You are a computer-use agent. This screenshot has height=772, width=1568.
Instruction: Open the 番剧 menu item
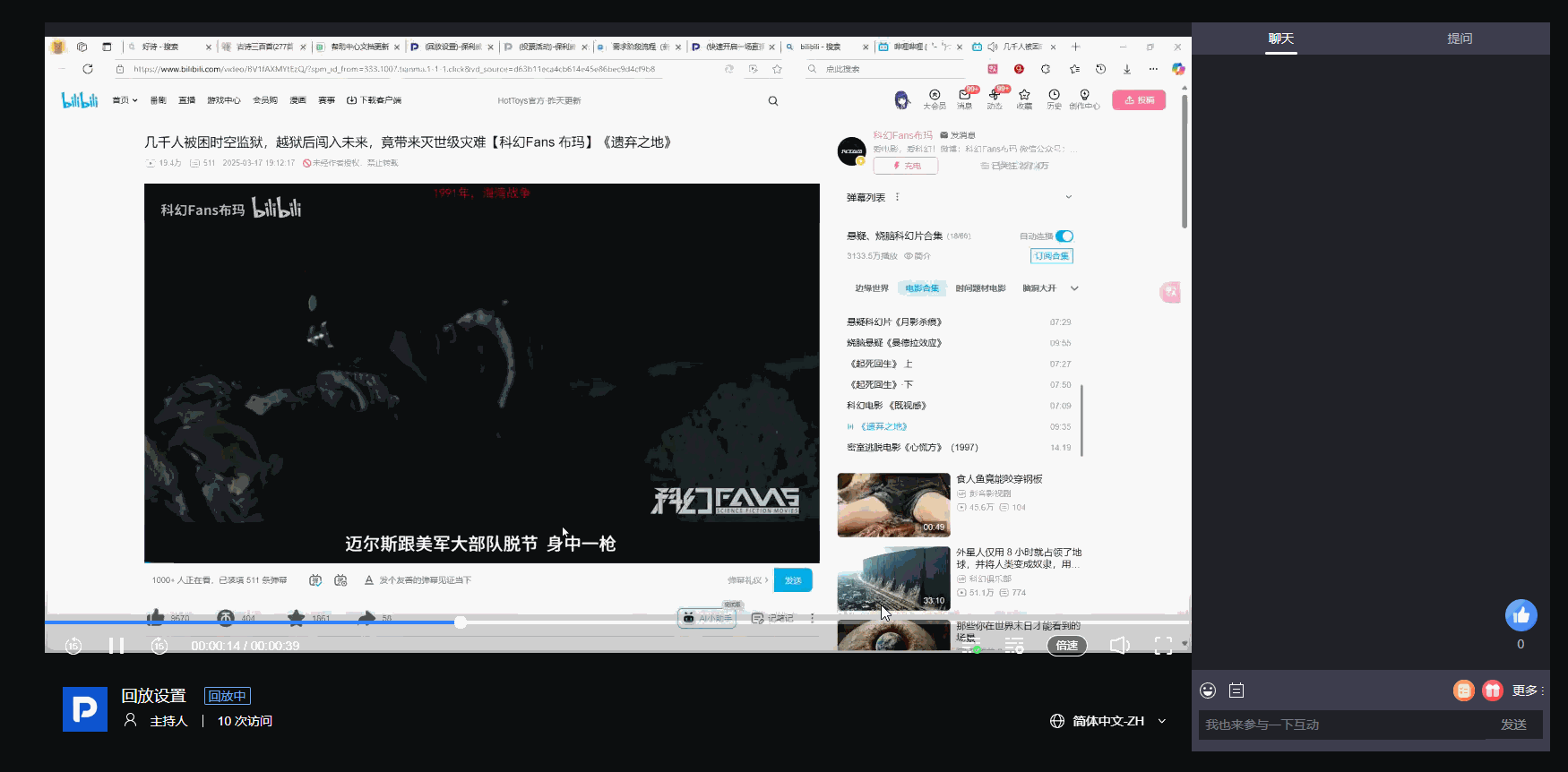click(x=159, y=100)
